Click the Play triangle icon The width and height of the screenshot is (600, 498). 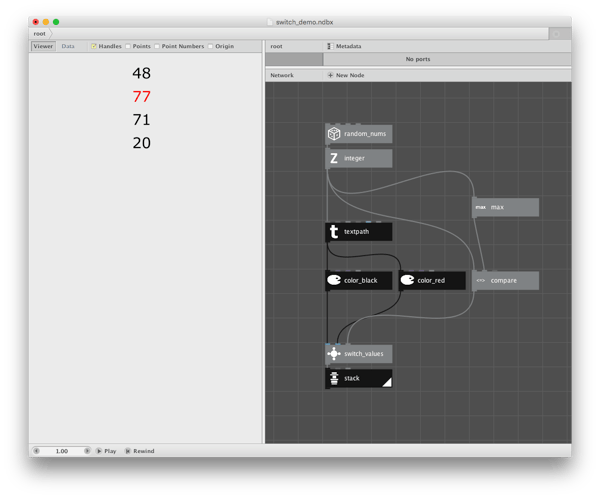[99, 451]
